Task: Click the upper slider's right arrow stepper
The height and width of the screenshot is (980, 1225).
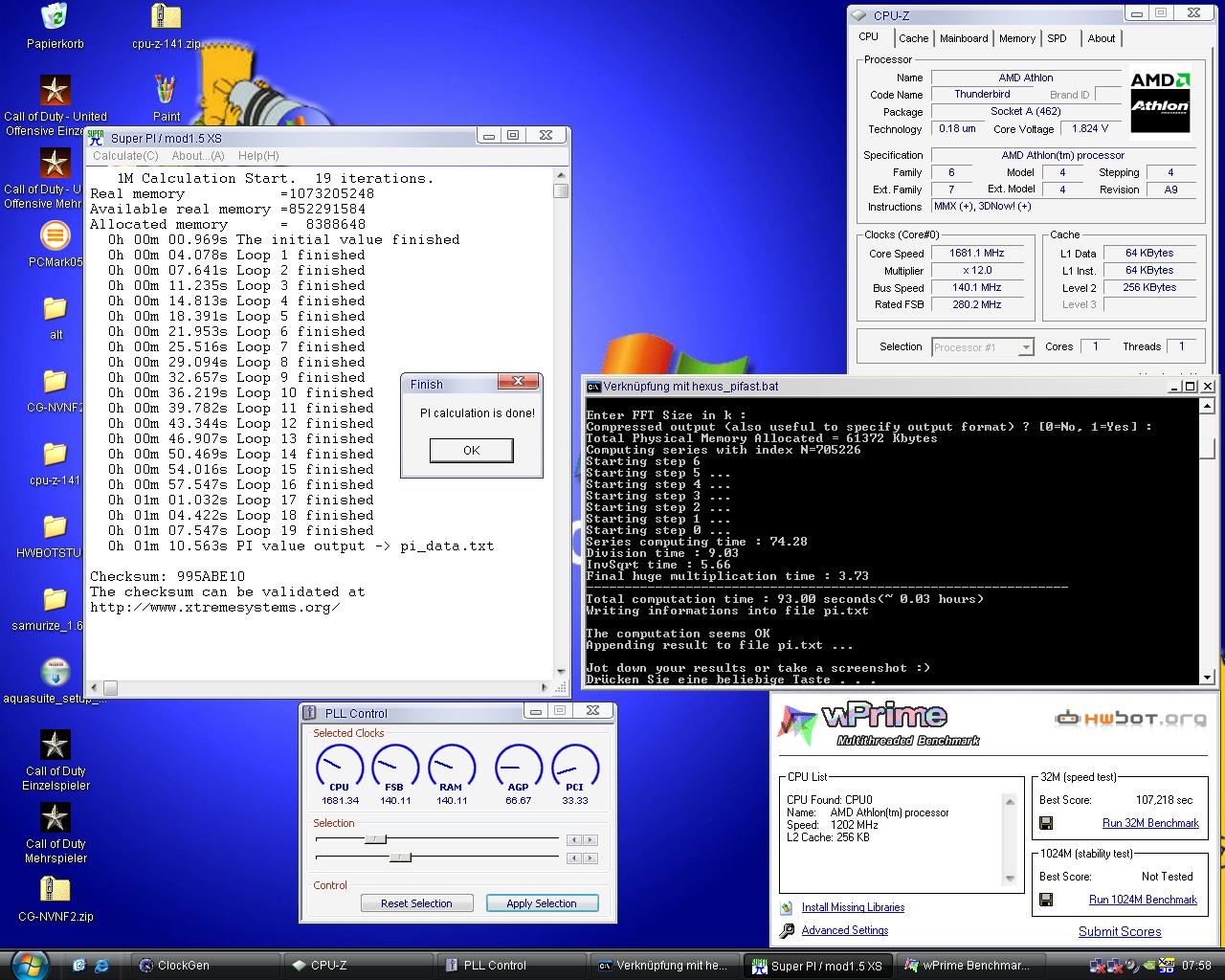Action: 590,840
